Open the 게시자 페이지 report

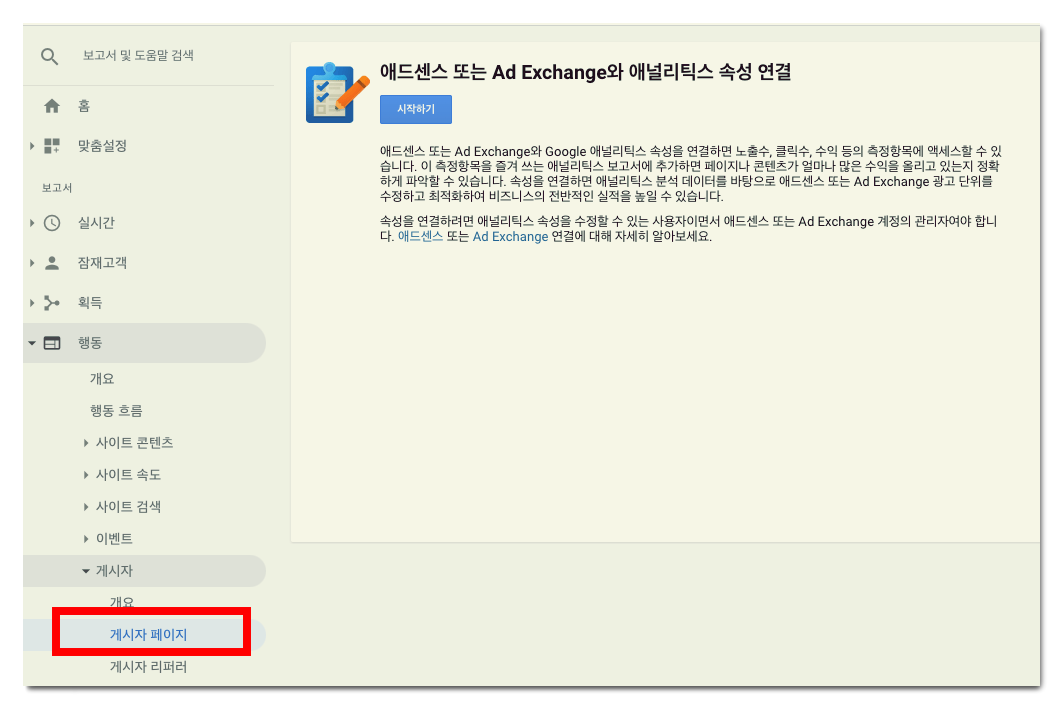(x=148, y=635)
